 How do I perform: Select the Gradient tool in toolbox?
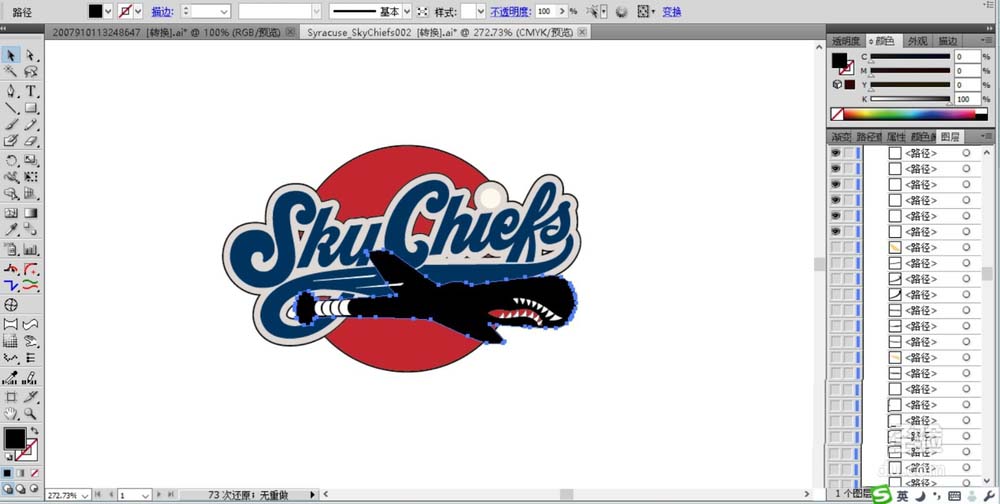point(30,213)
